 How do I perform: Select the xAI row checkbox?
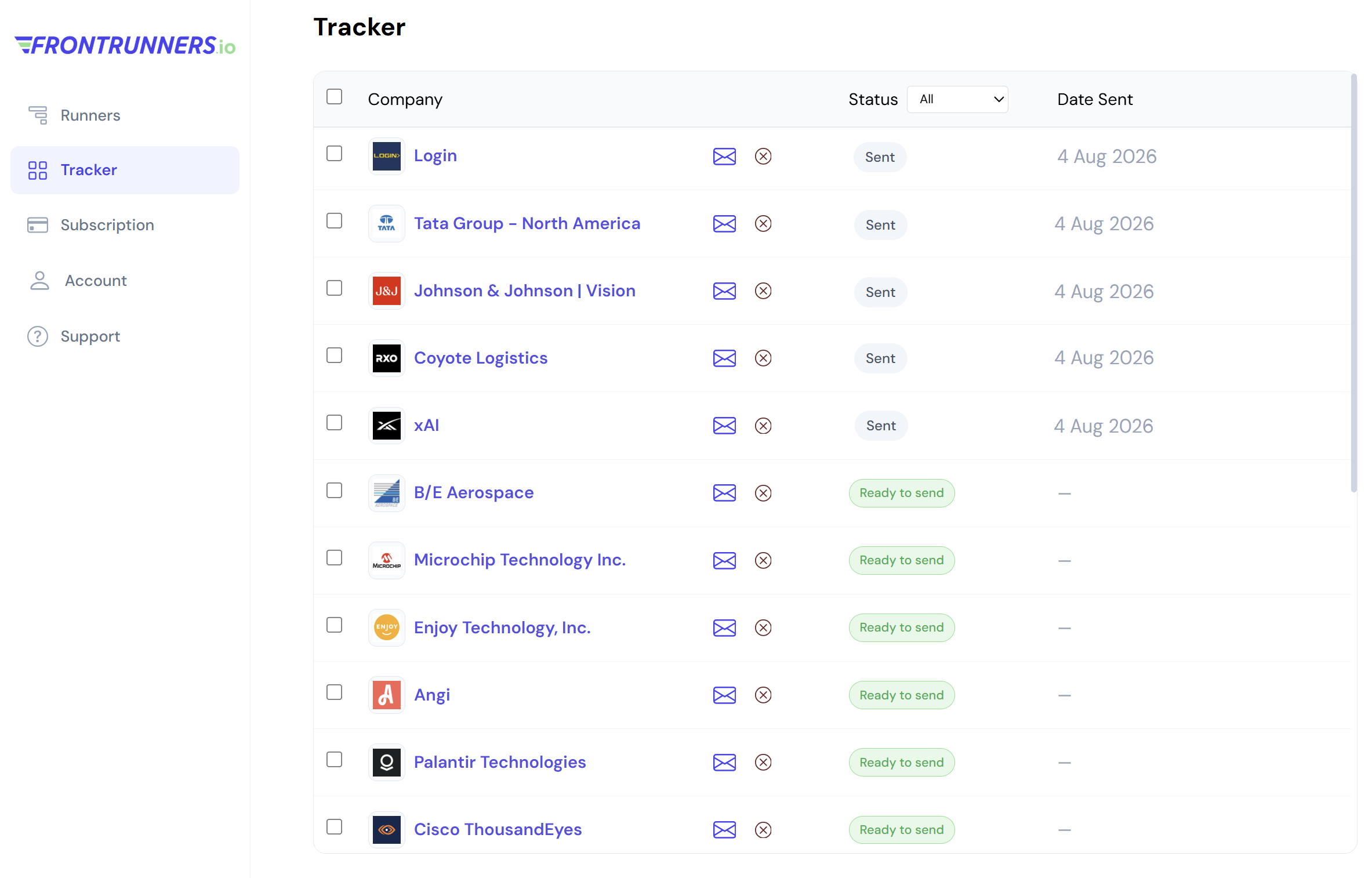pos(334,423)
